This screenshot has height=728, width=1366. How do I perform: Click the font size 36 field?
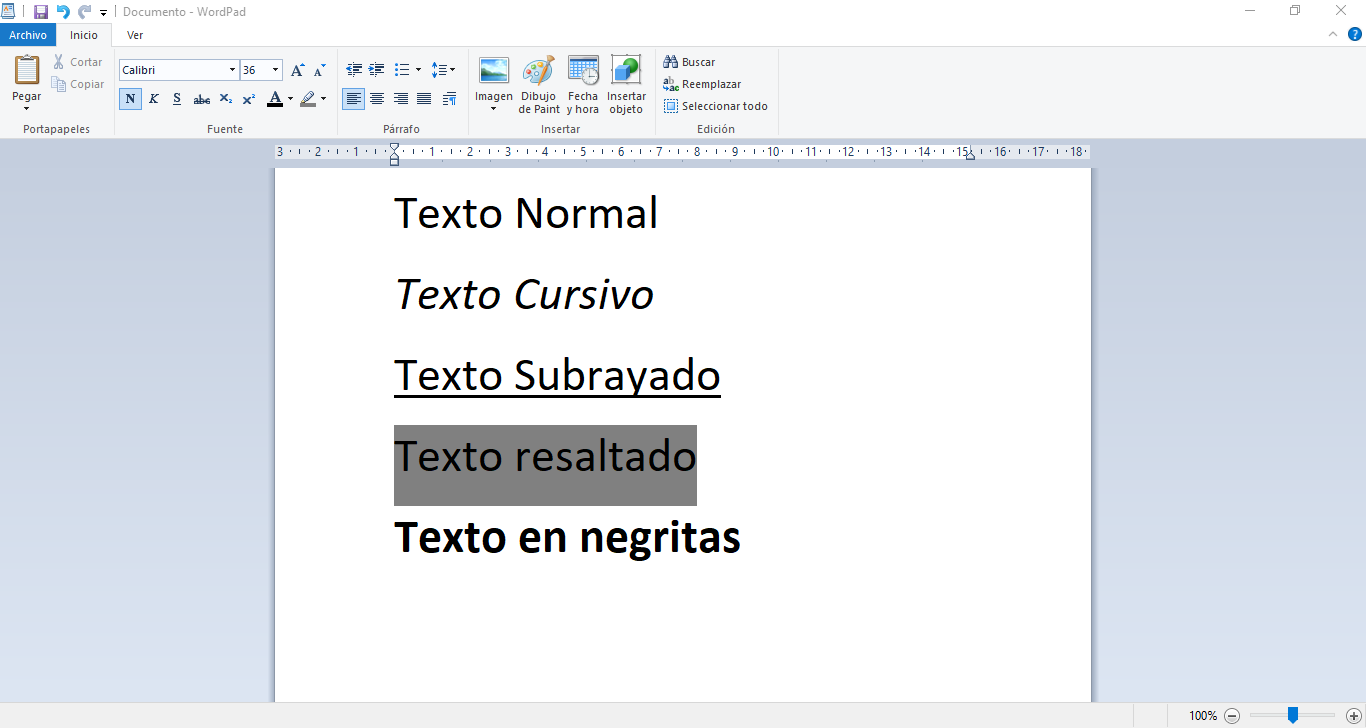tap(255, 70)
